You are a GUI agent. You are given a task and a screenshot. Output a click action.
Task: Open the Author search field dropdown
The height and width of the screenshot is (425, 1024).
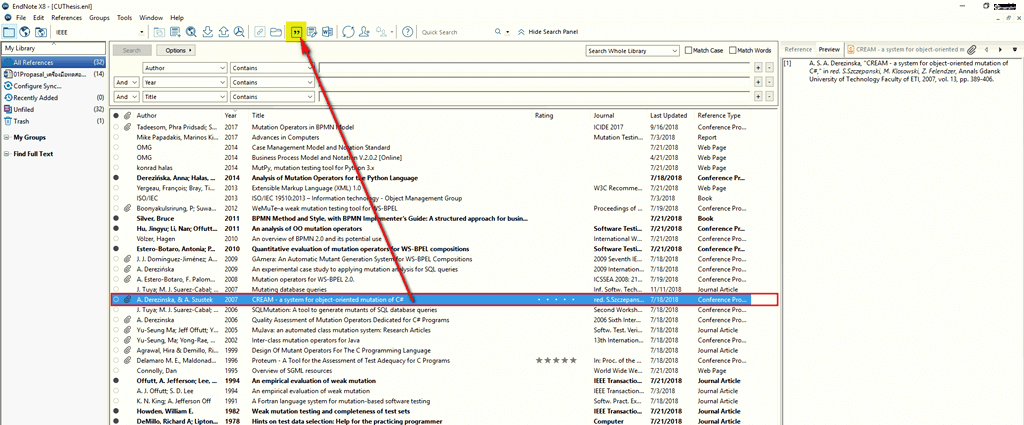pos(184,67)
